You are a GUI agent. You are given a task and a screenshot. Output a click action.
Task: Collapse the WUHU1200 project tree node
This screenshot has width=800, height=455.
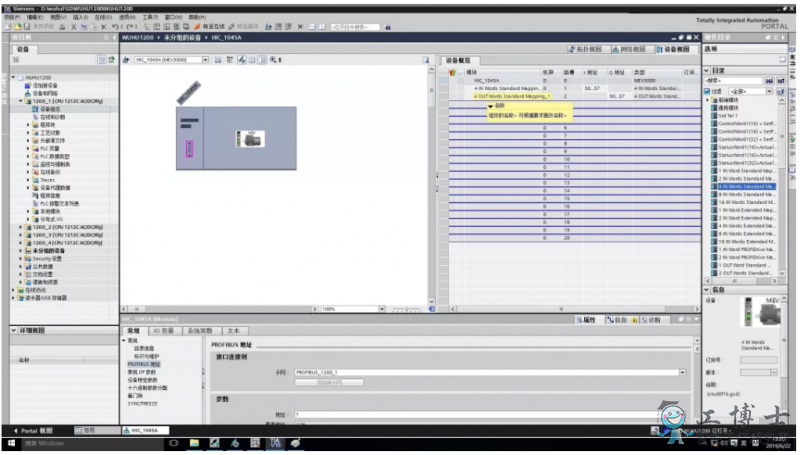14,78
